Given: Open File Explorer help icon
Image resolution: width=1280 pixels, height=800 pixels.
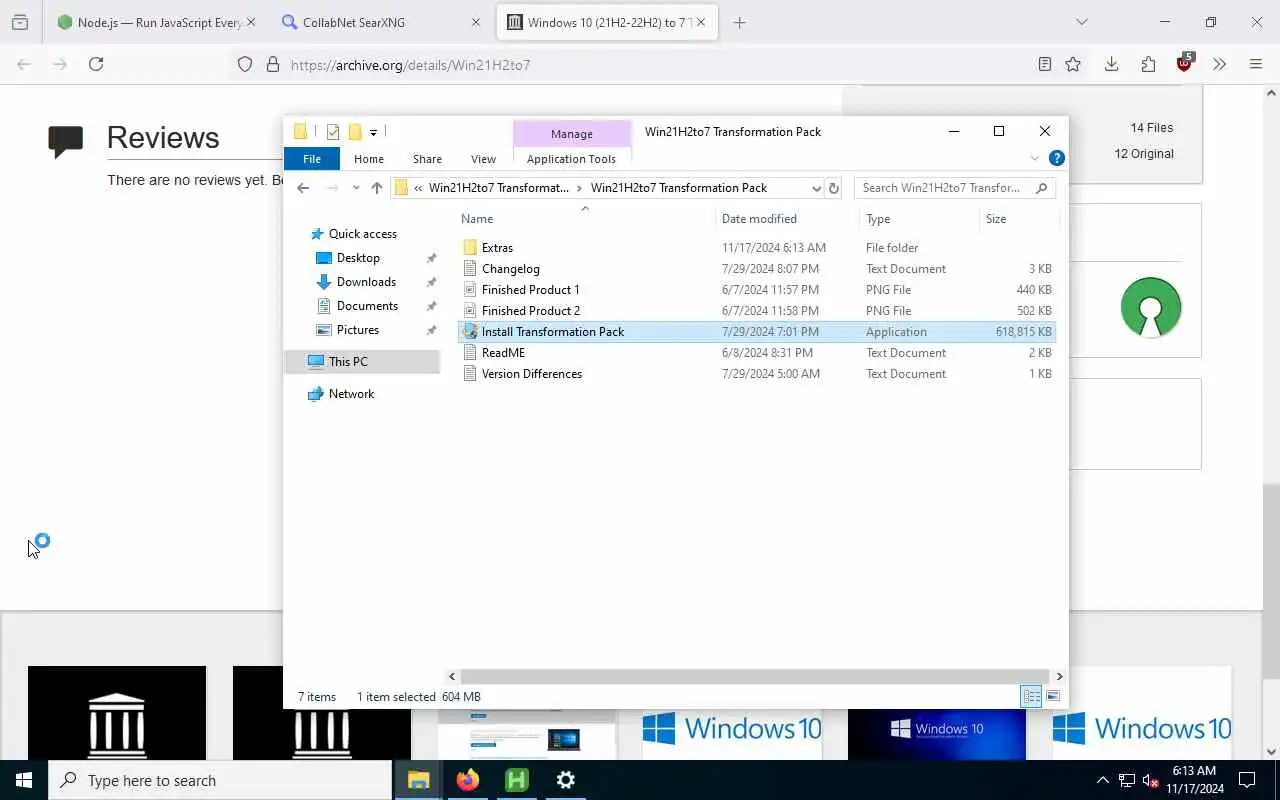Looking at the screenshot, I should tap(1057, 158).
